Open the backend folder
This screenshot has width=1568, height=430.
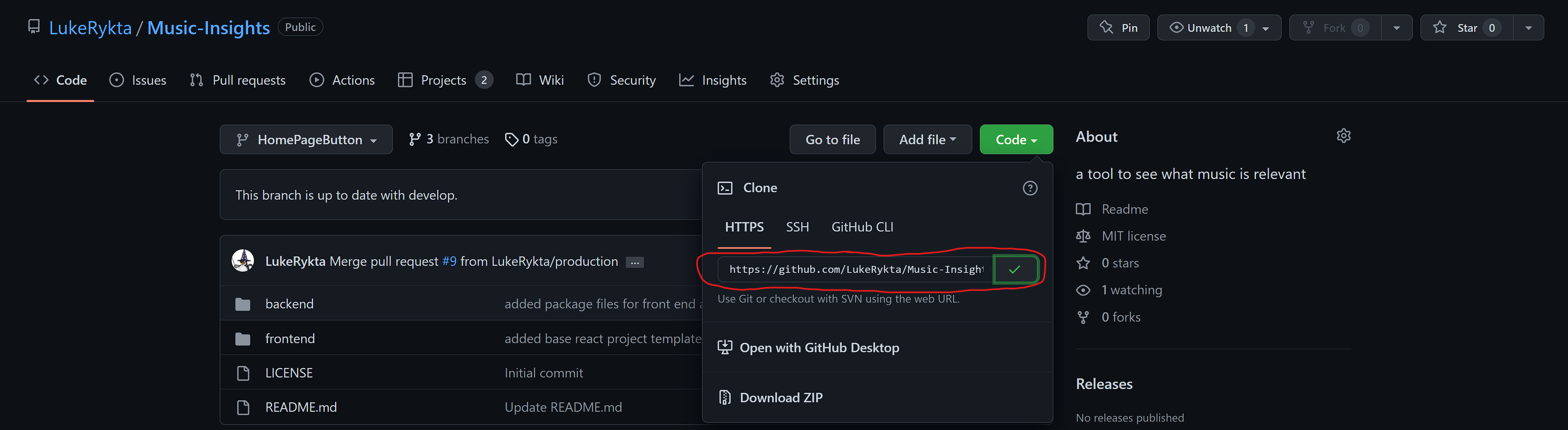point(289,303)
